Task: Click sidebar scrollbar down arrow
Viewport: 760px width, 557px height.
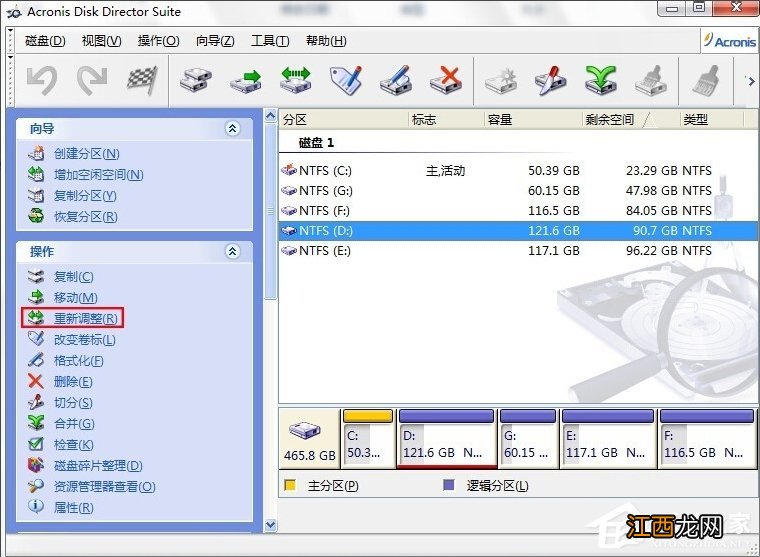Action: point(270,525)
